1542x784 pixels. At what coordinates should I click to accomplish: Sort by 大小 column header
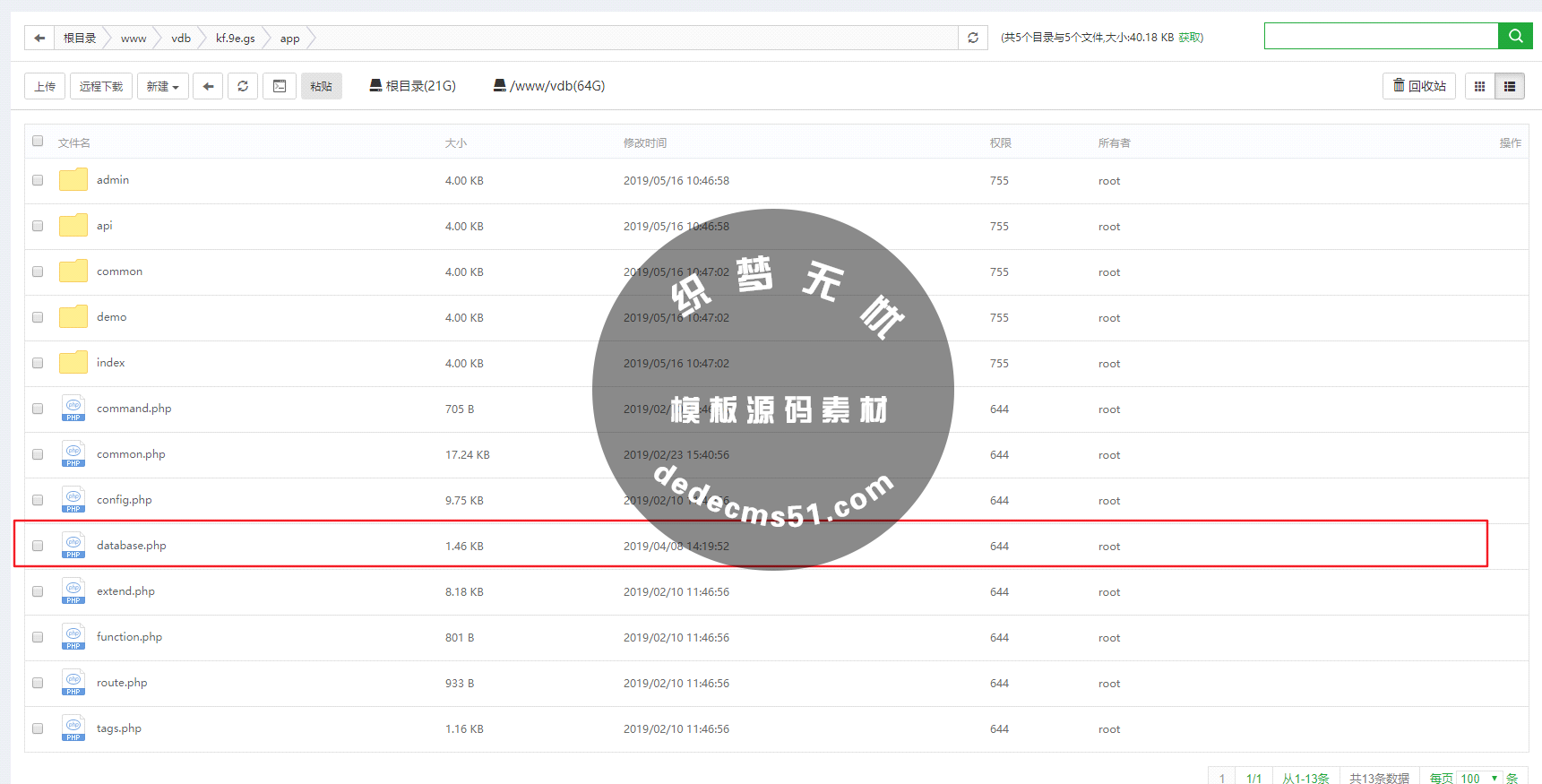tap(456, 143)
